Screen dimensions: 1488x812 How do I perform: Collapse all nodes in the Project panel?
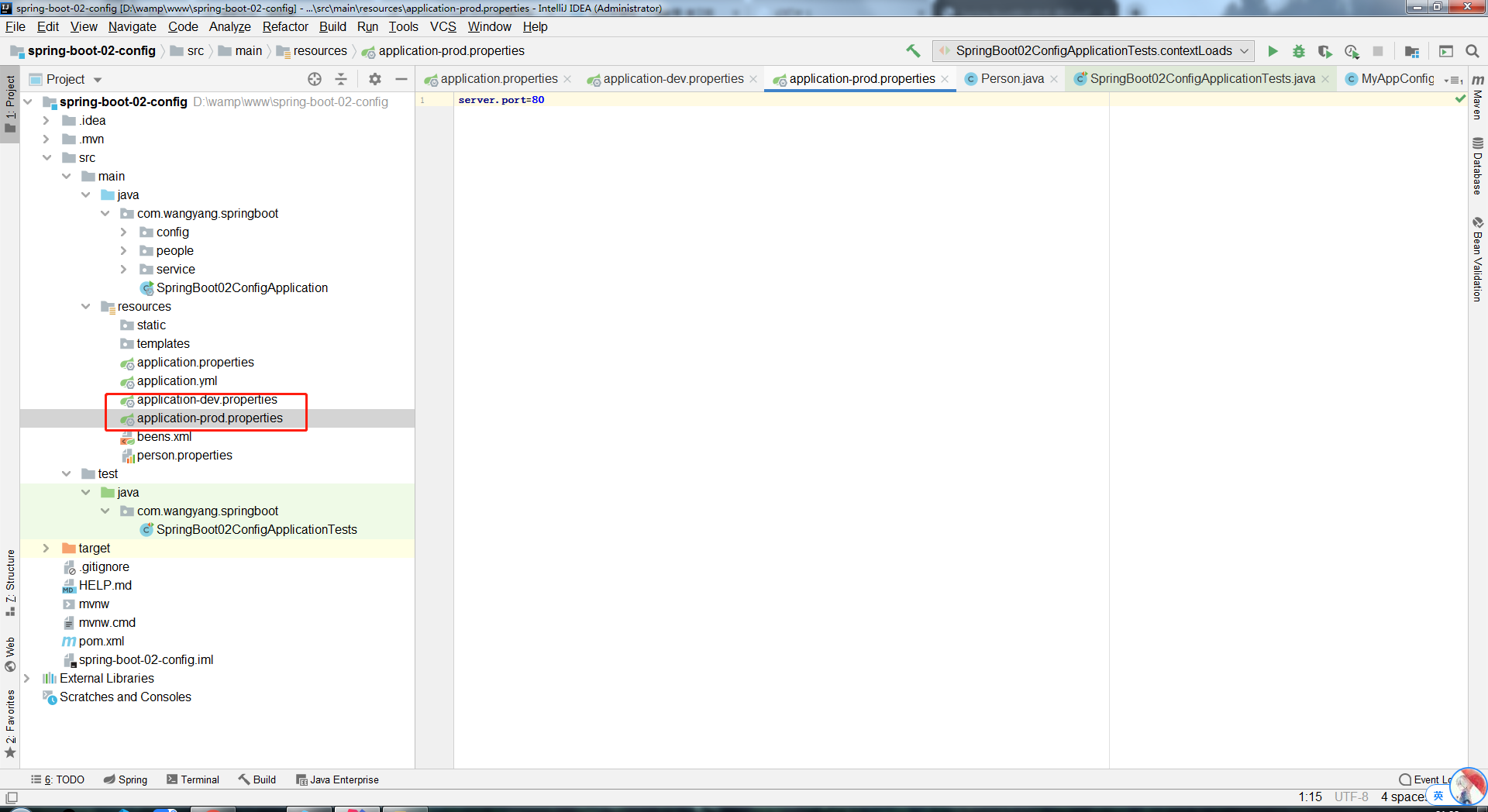point(341,79)
